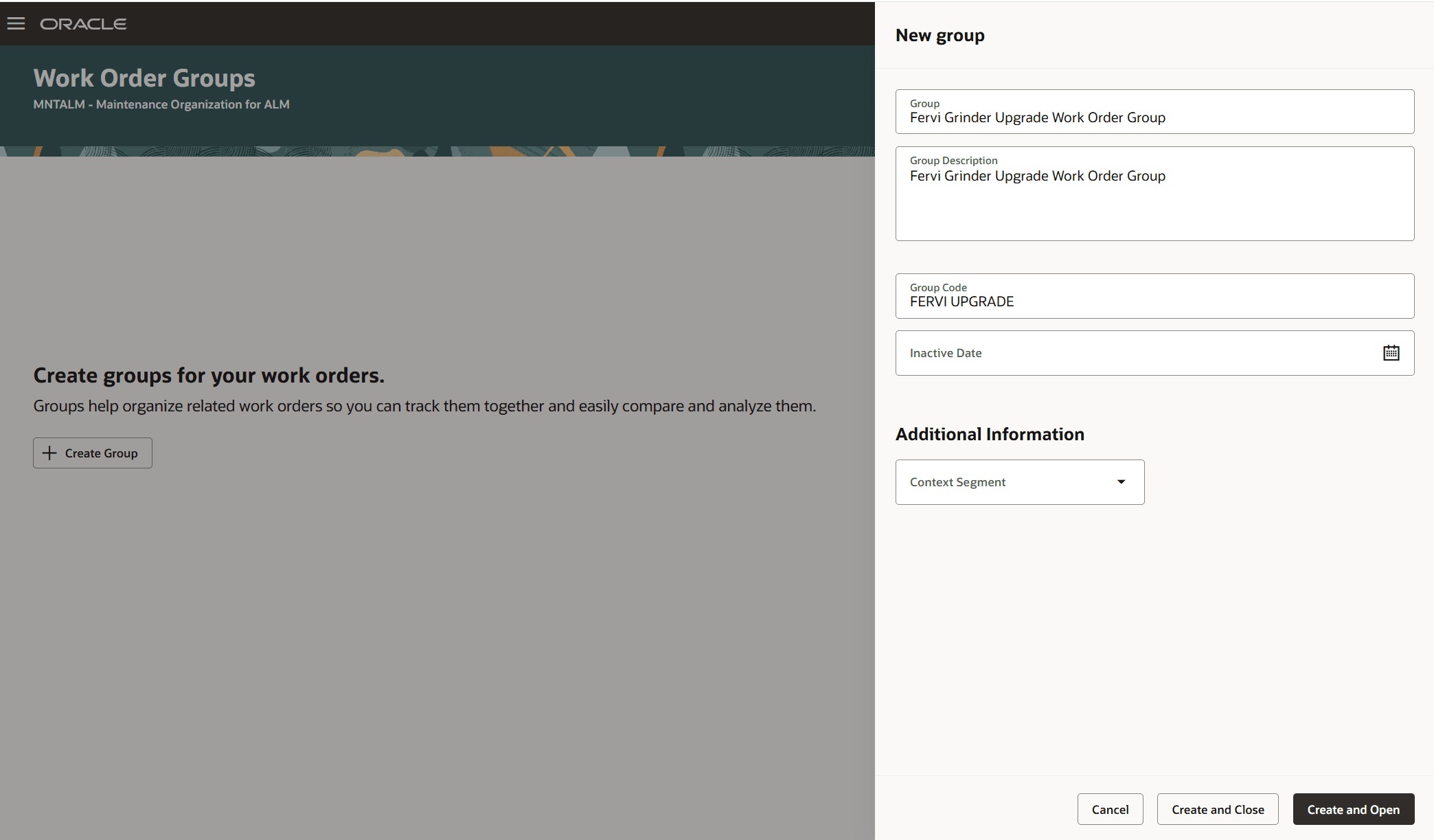Click the Oracle logo

84,23
